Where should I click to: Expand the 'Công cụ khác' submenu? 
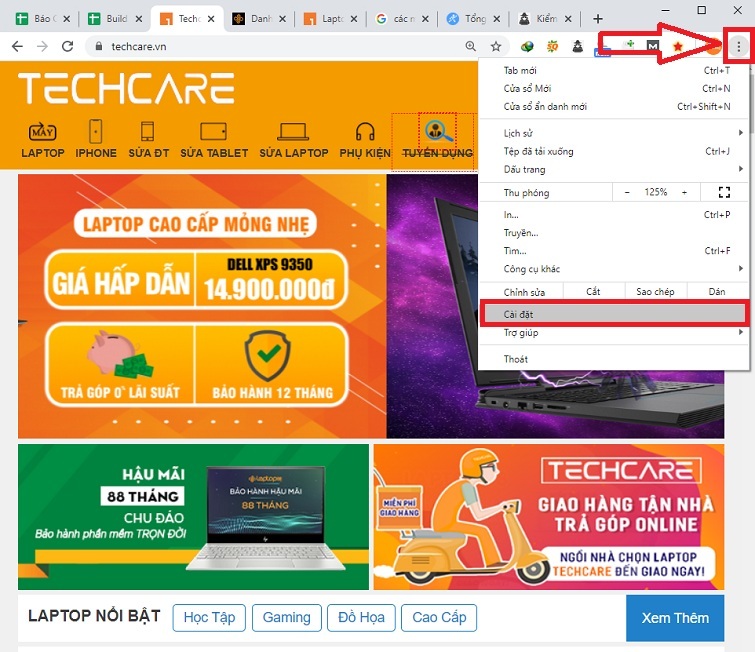(x=614, y=269)
